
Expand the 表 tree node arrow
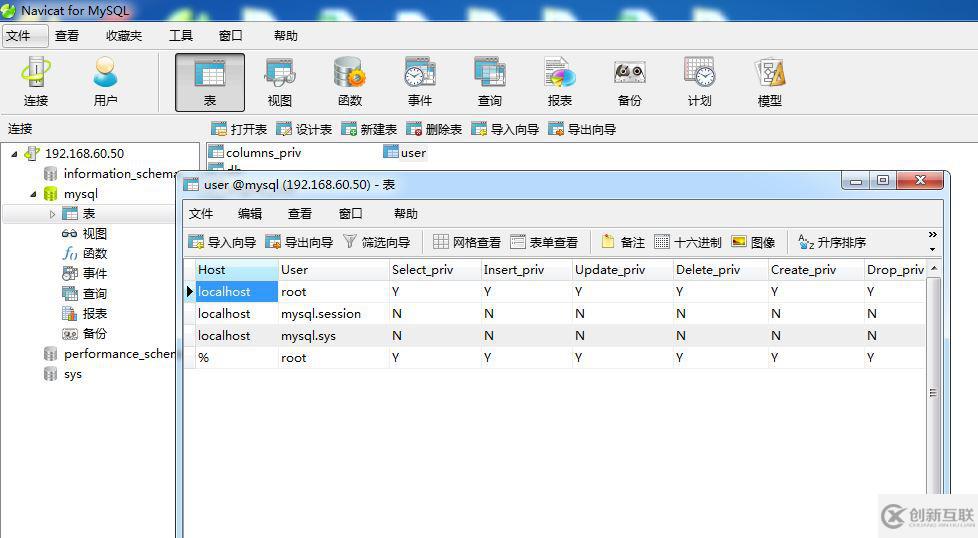[52, 214]
